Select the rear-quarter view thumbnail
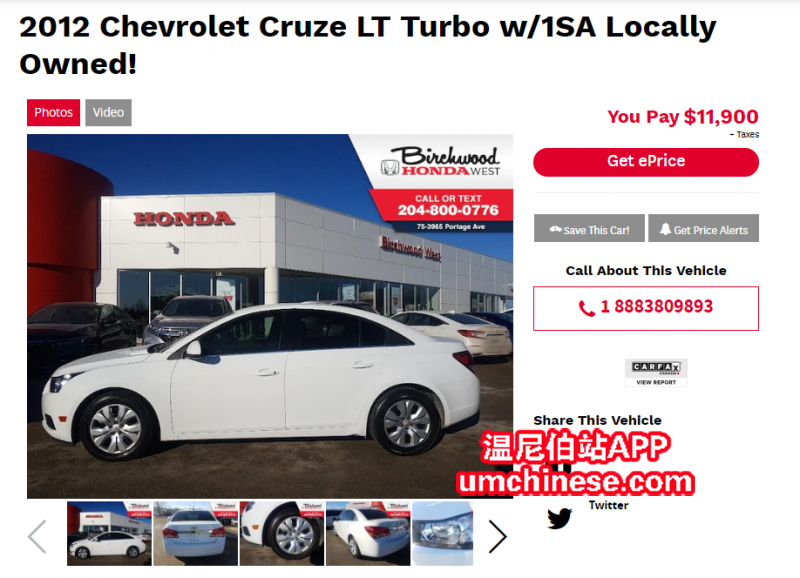 coord(368,533)
